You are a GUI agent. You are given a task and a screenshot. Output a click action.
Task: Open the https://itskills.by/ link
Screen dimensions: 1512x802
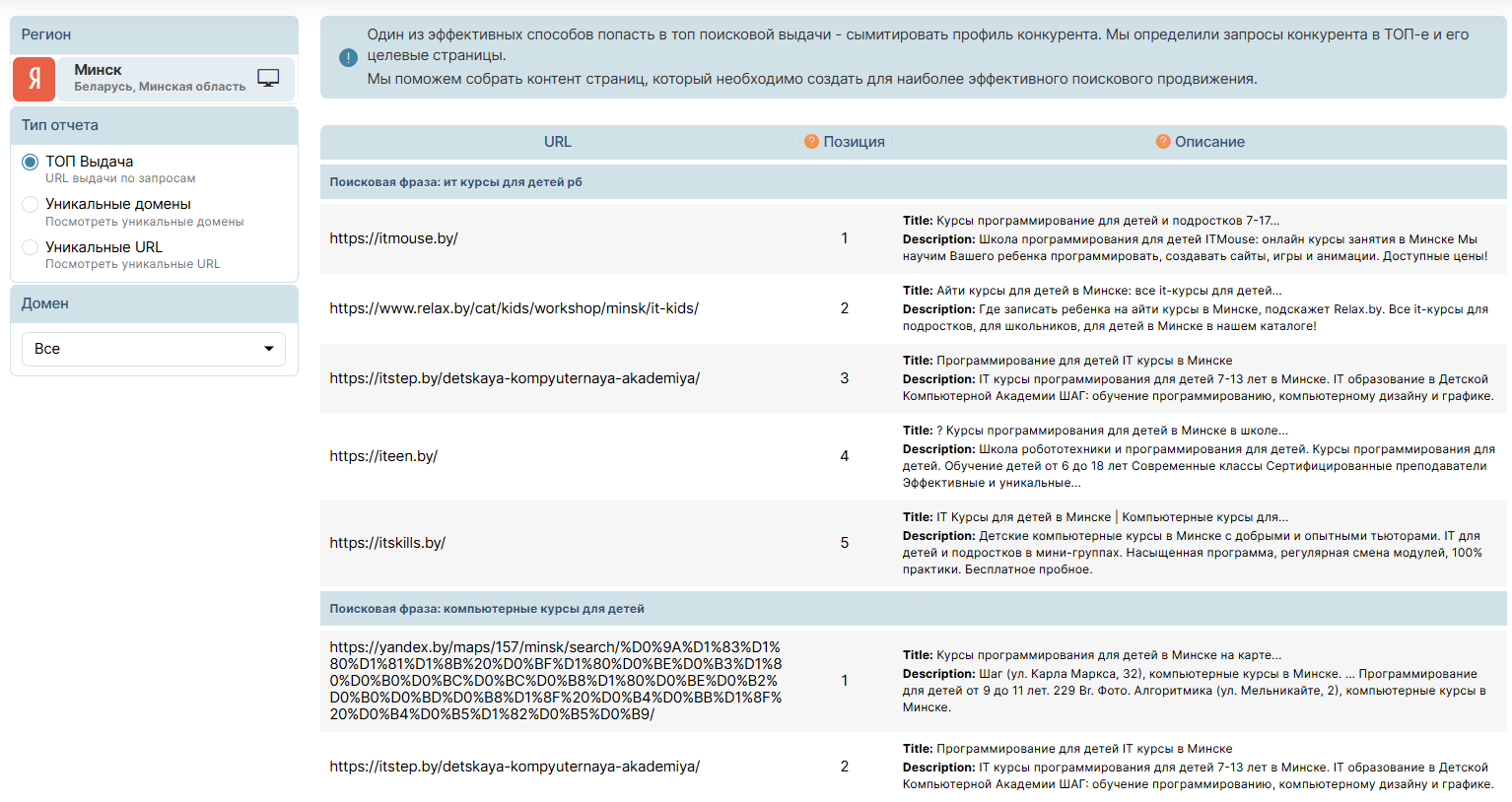coord(387,543)
